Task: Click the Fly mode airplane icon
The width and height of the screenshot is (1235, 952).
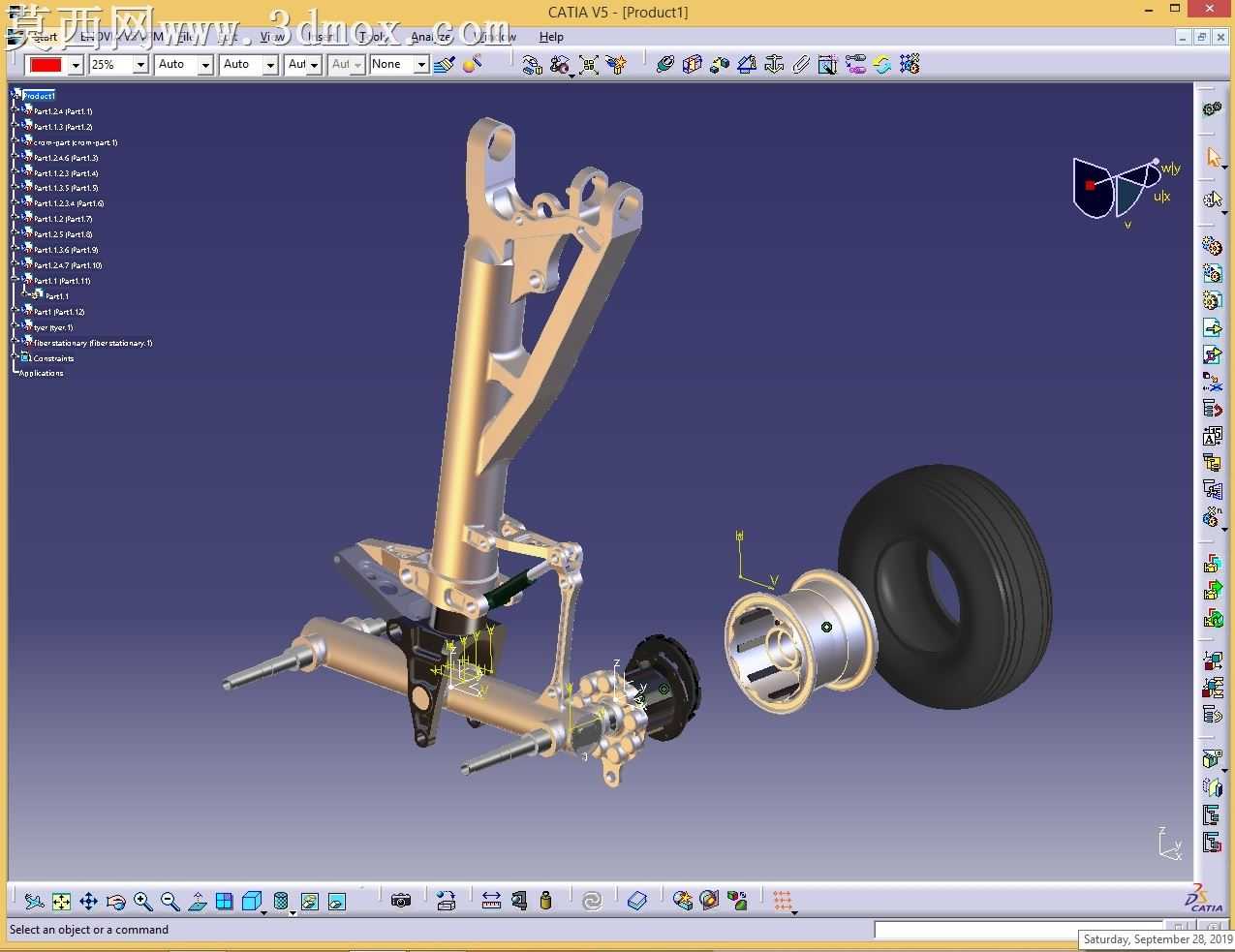Action: tap(34, 902)
